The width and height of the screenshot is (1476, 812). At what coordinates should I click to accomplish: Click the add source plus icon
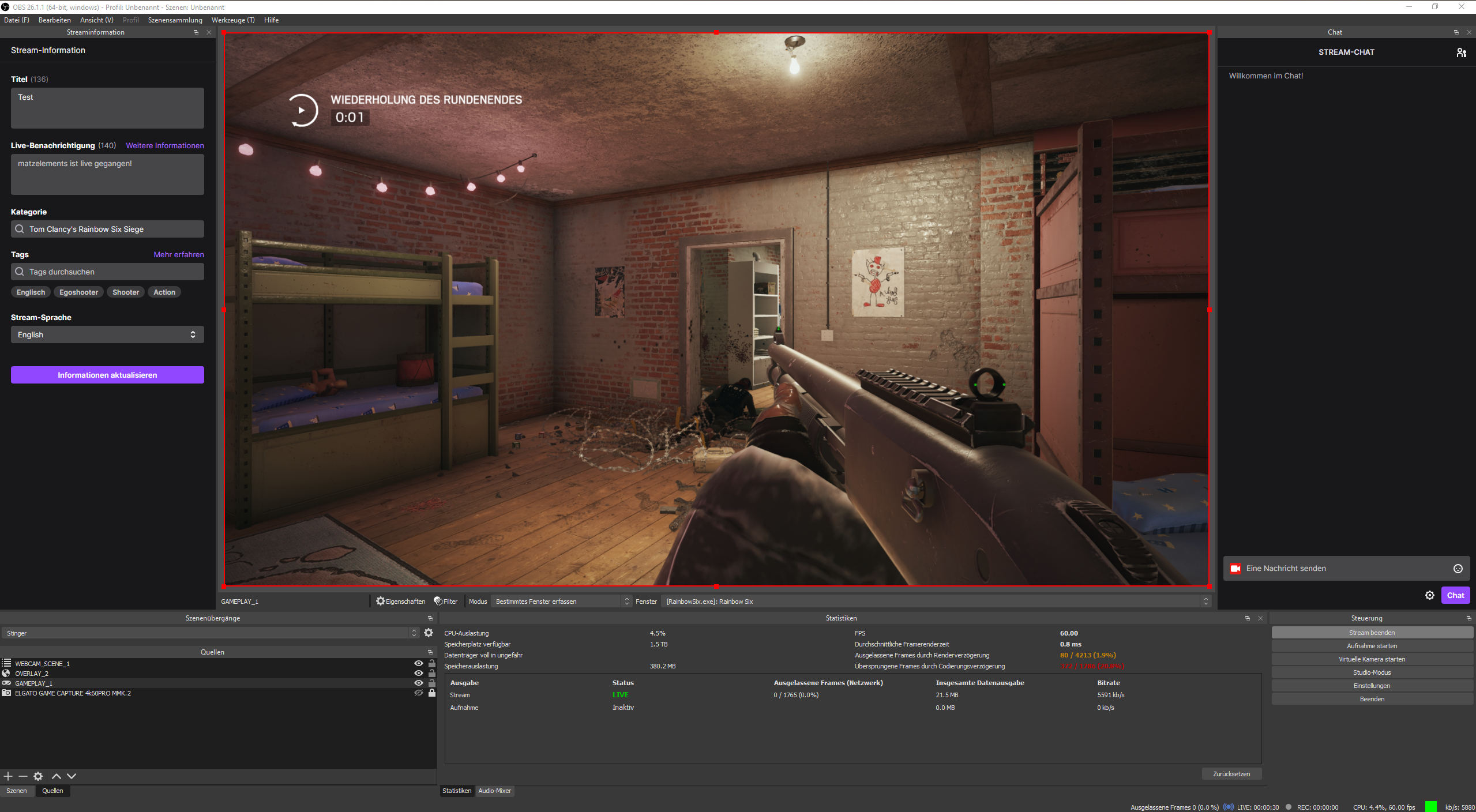click(x=8, y=776)
